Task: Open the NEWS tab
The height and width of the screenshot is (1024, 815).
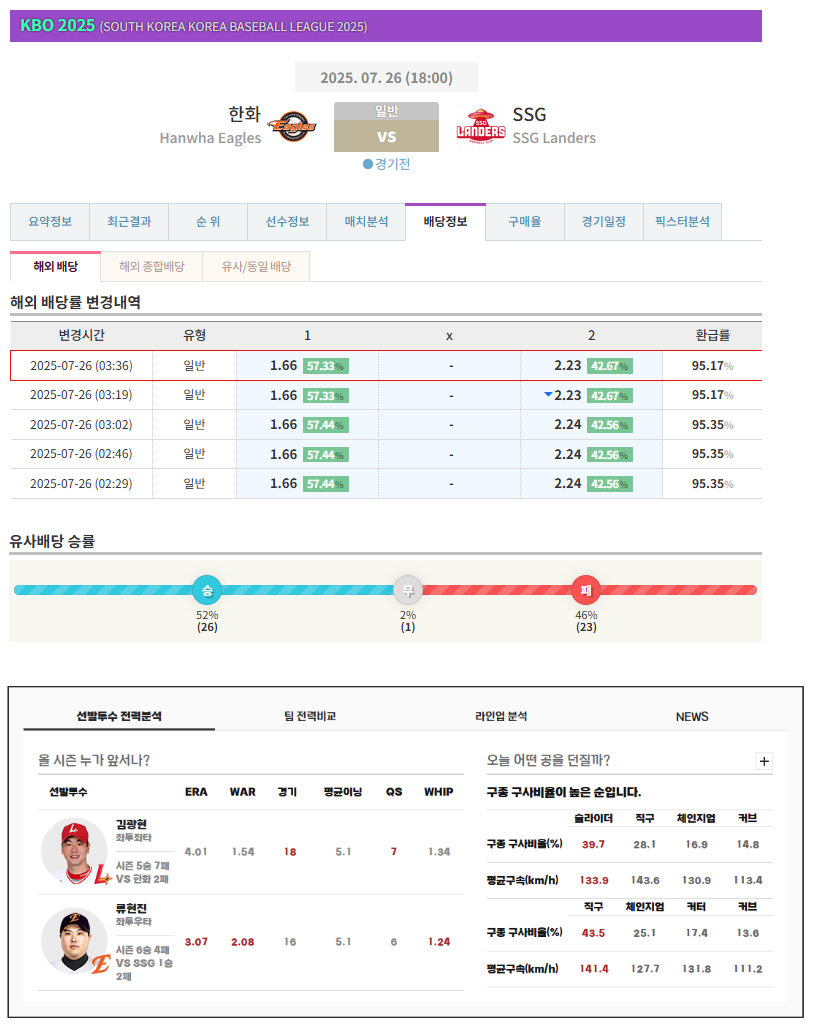Action: [x=692, y=716]
